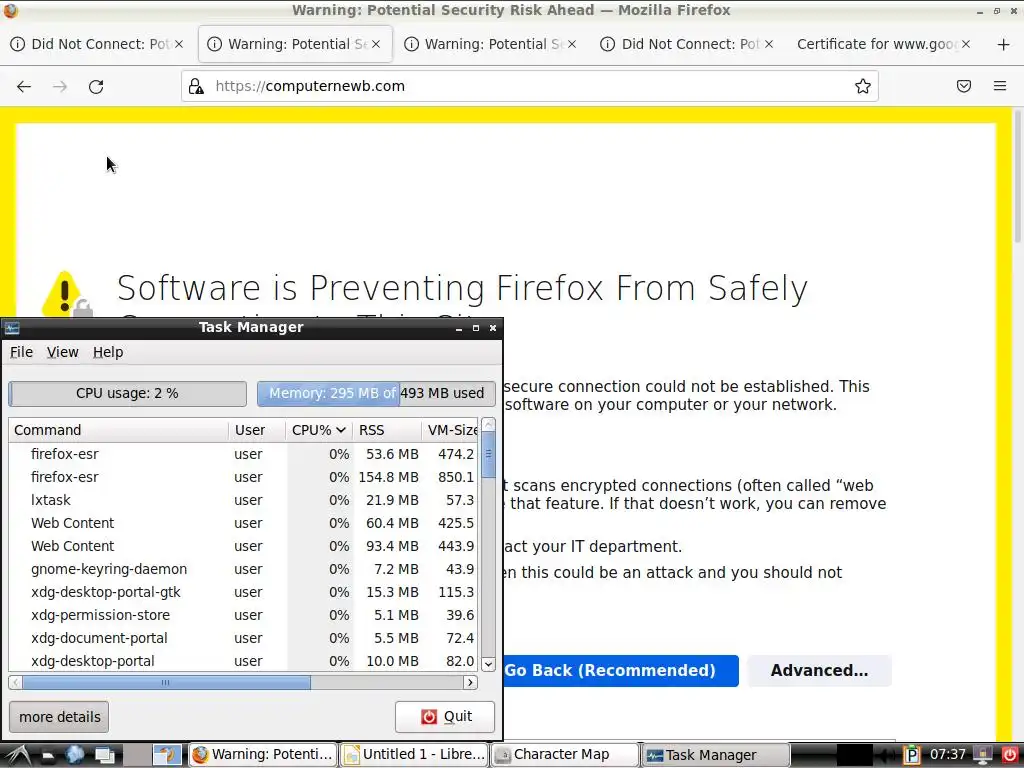Open the Save to Pocket icon
This screenshot has height=768, width=1024.
tap(964, 86)
